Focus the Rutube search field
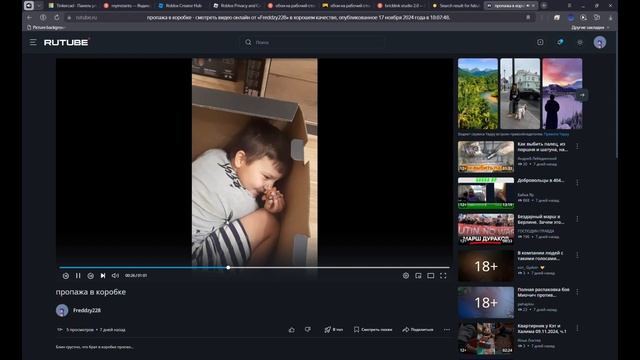 tap(312, 42)
